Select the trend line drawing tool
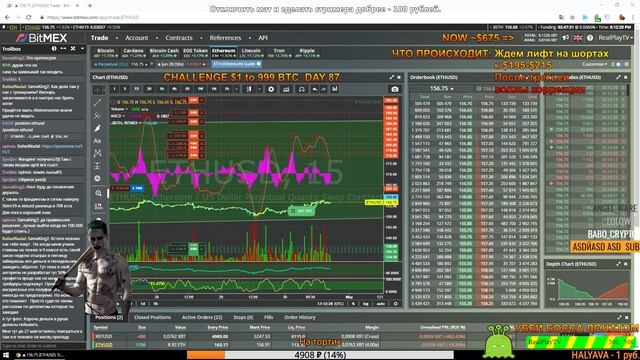 coord(98,102)
